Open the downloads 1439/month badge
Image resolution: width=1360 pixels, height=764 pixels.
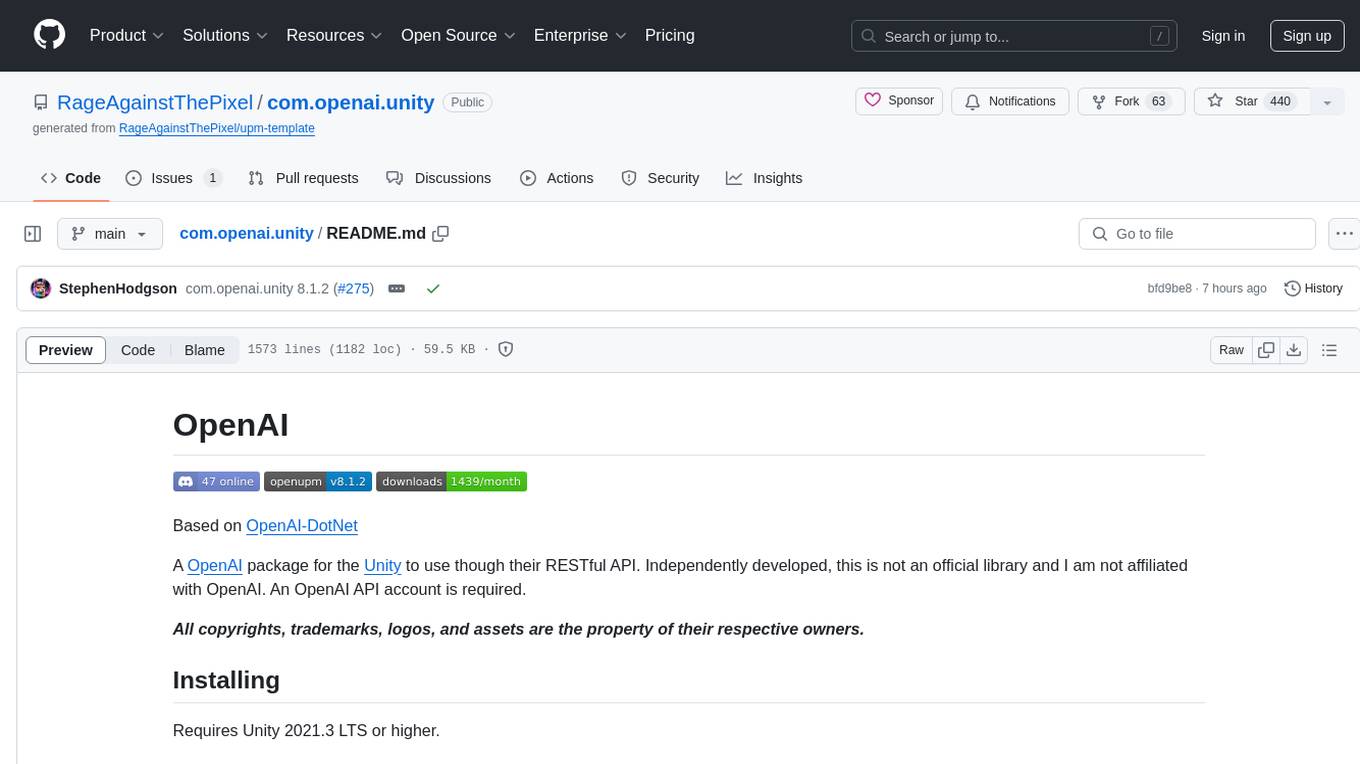point(451,481)
